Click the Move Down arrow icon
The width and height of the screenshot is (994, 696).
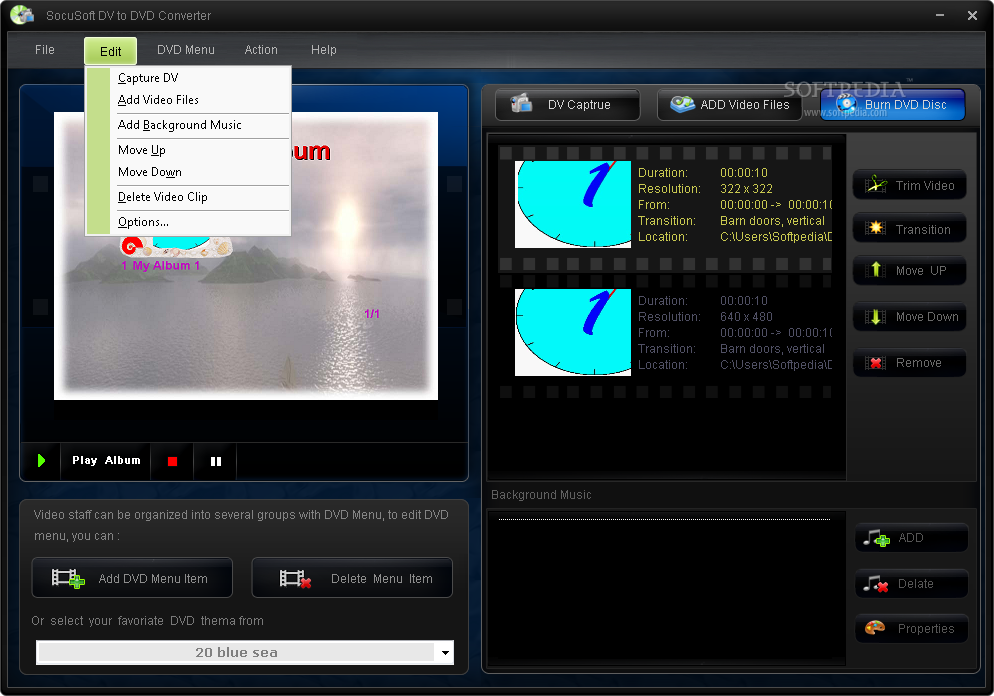(876, 317)
